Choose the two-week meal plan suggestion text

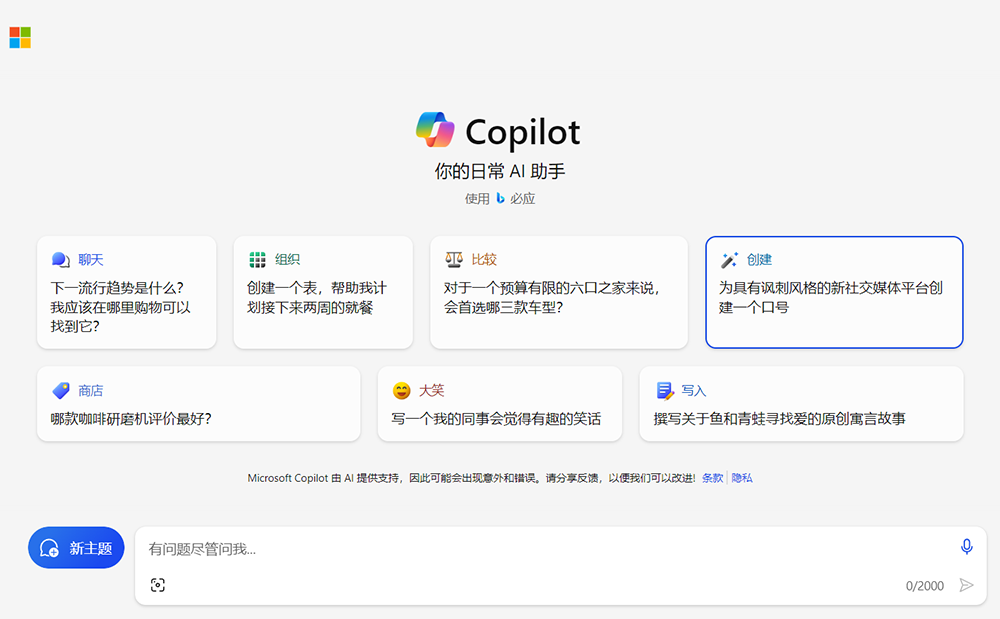point(316,298)
